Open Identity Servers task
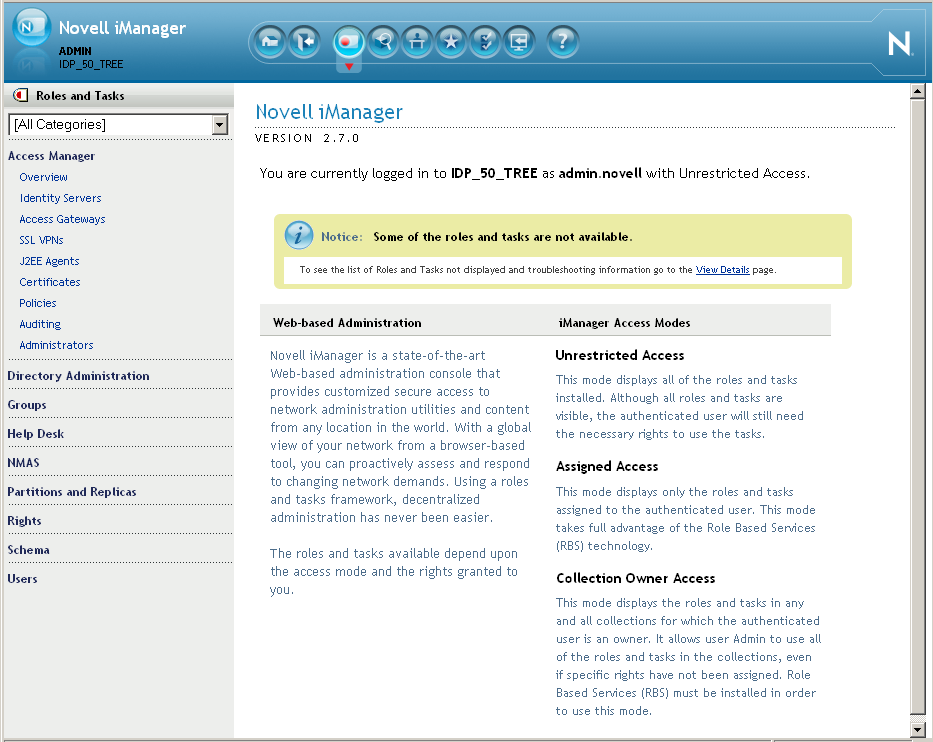Viewport: 933px width, 742px height. tap(60, 198)
